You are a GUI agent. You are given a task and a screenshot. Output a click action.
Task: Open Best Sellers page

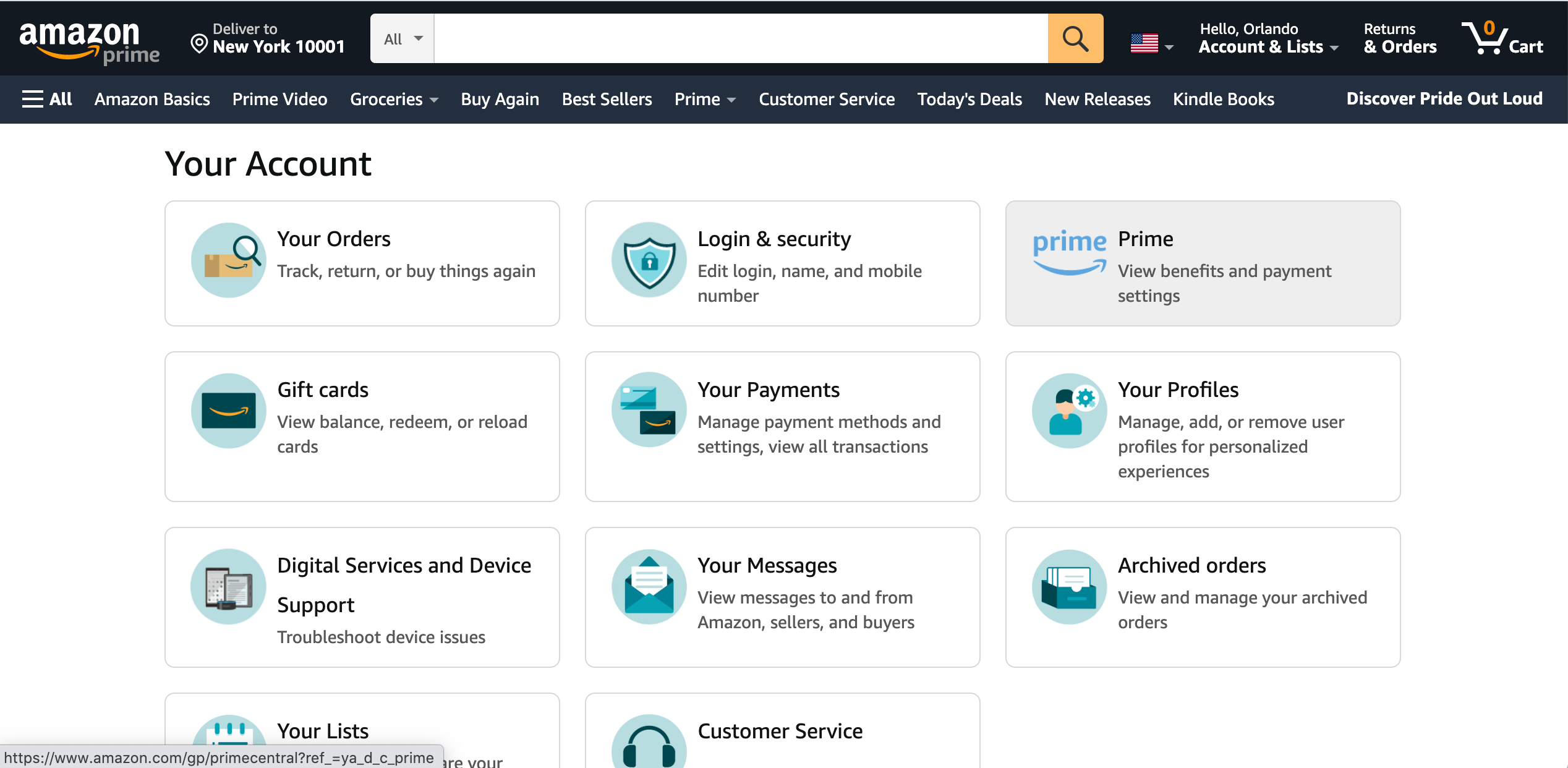click(x=607, y=99)
